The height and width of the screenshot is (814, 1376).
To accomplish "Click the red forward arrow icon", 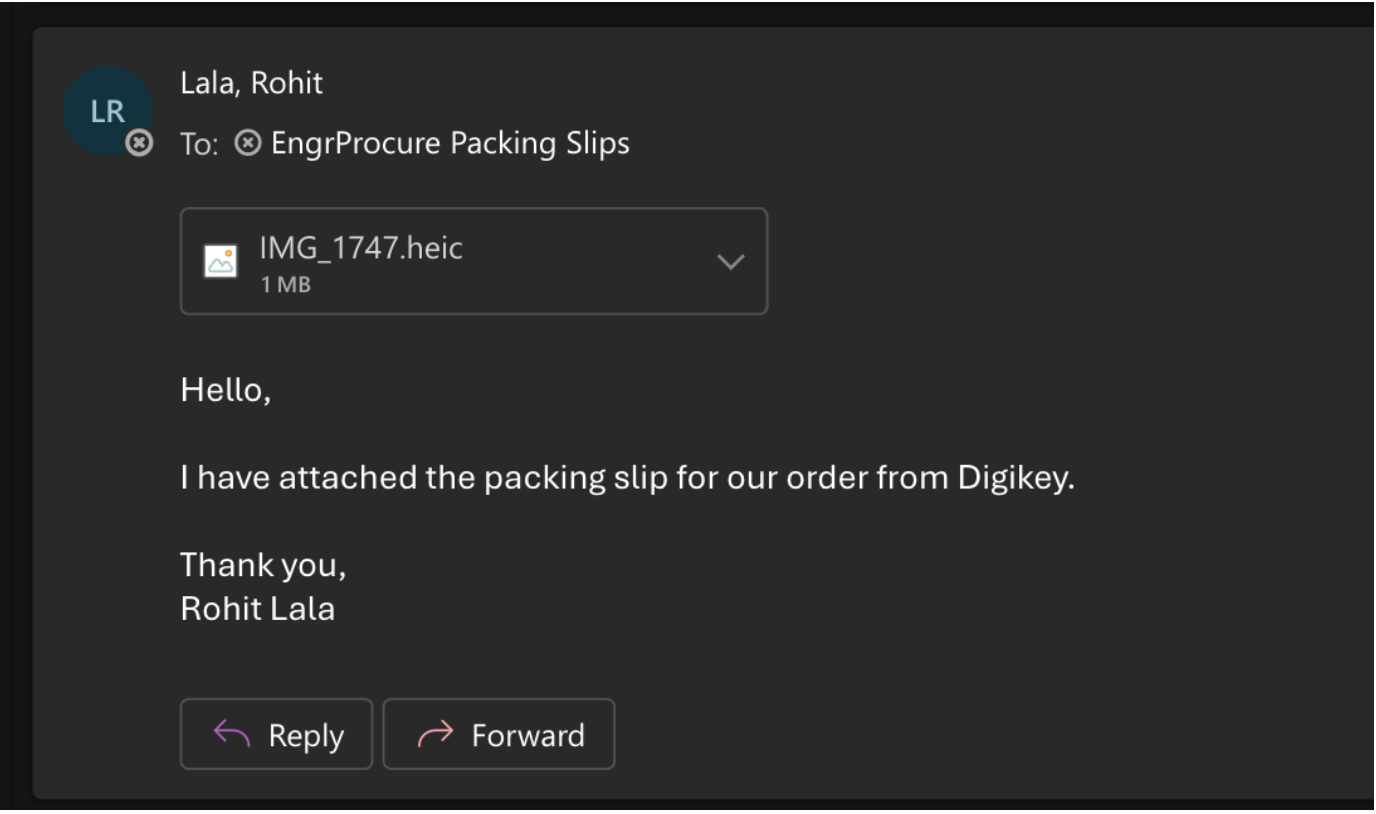I will [432, 735].
